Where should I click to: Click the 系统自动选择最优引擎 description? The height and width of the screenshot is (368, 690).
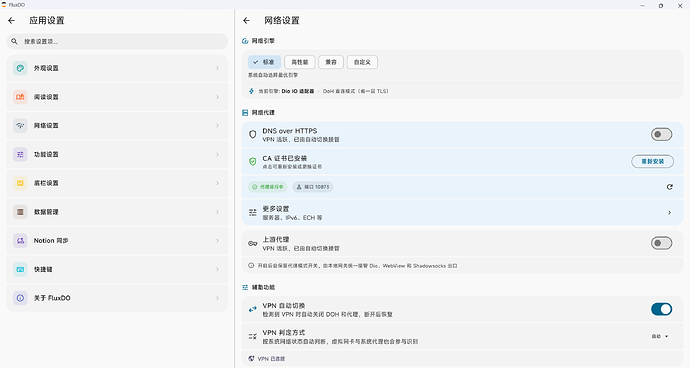click(x=273, y=75)
